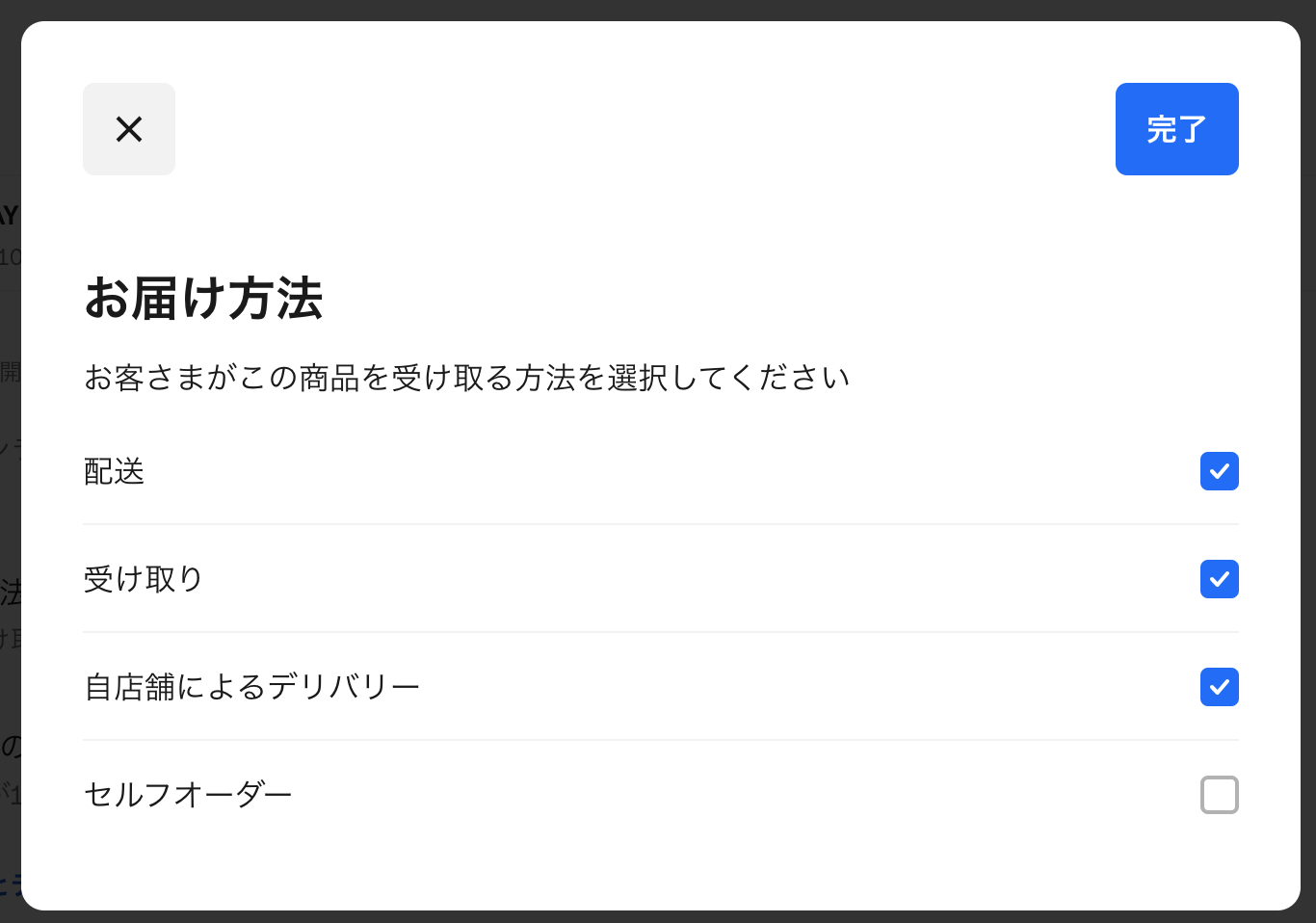Select the 配送 row label
1316x923 pixels.
coord(114,471)
